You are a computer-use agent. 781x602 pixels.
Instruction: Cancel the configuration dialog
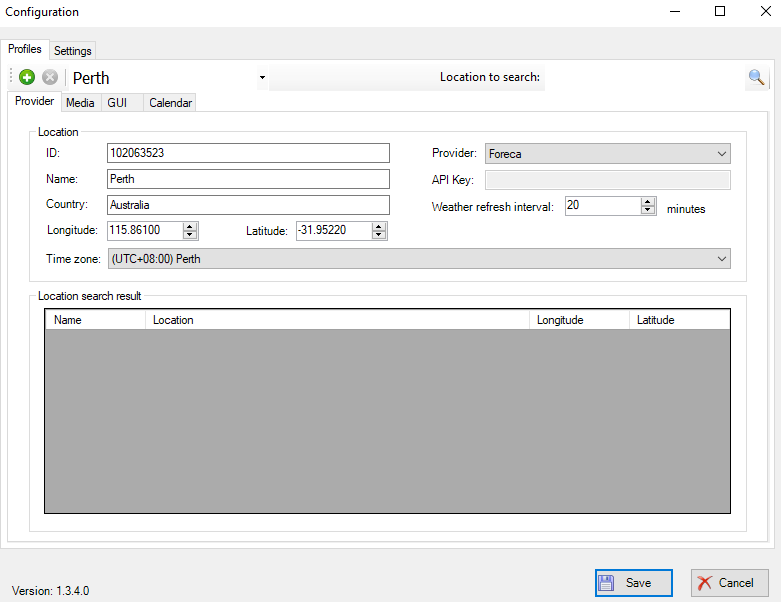(x=730, y=583)
